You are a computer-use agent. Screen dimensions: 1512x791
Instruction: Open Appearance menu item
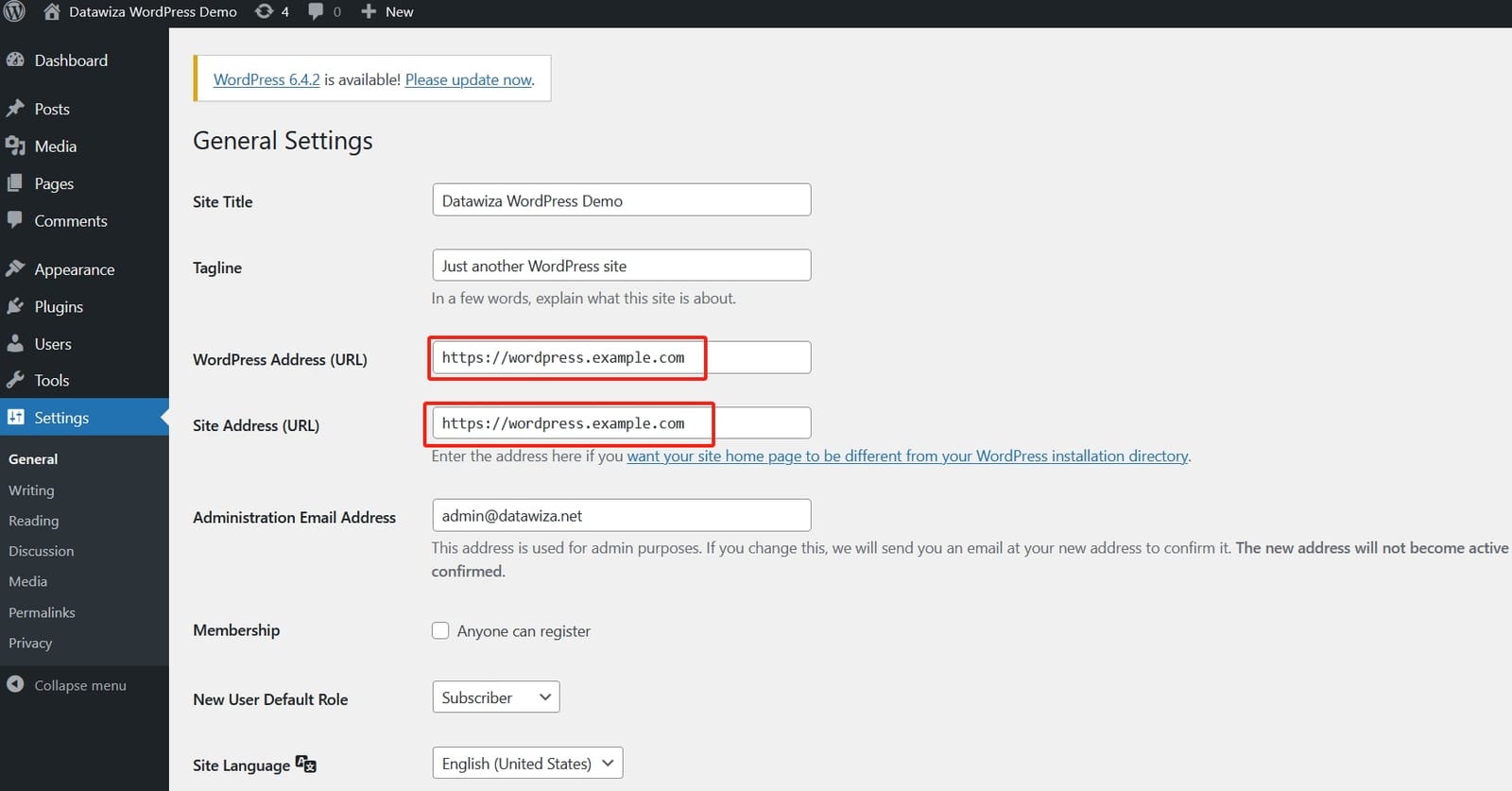75,269
